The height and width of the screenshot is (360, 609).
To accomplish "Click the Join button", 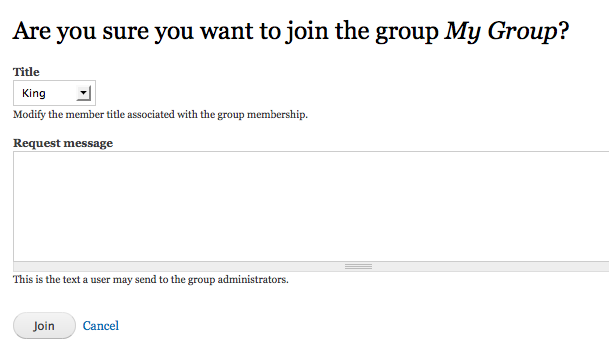I will click(x=44, y=325).
